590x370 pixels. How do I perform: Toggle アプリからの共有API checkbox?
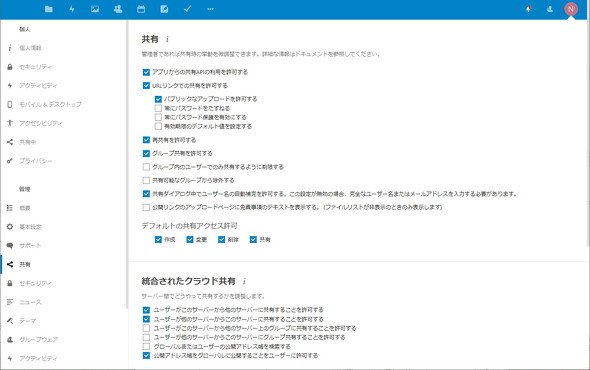[146, 72]
